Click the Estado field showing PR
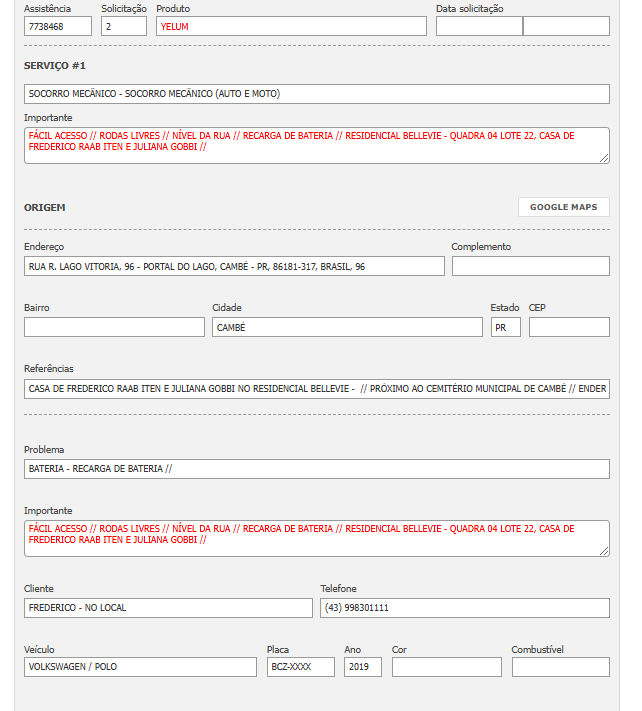This screenshot has width=642, height=711. click(x=506, y=327)
